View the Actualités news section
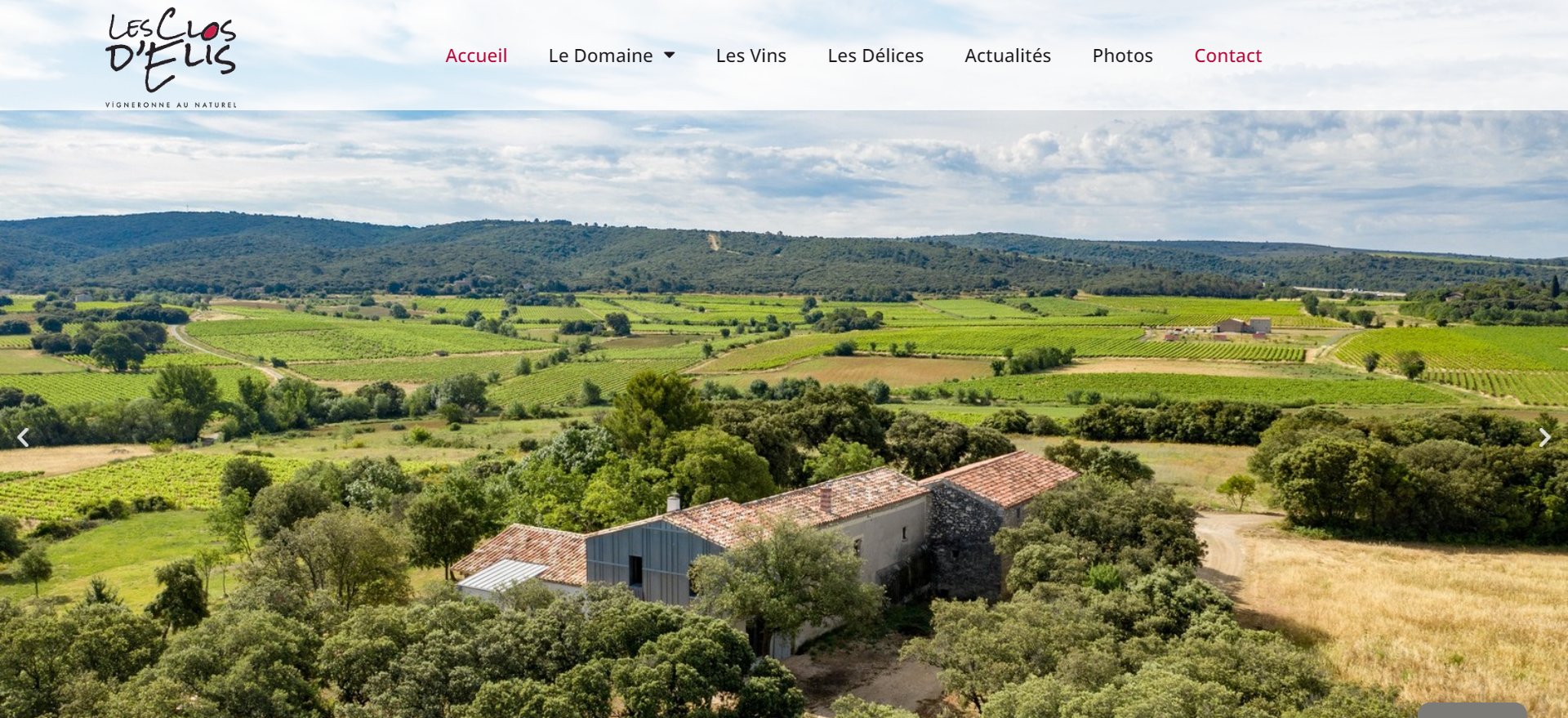The height and width of the screenshot is (718, 1568). (1008, 56)
